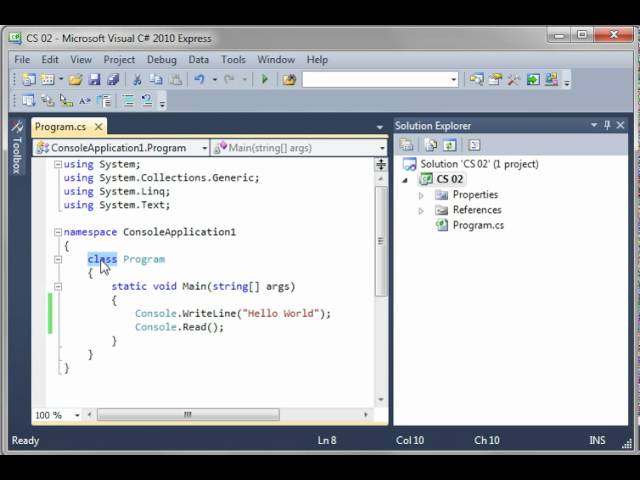Refresh the Solution Explorer tree

[x=450, y=144]
